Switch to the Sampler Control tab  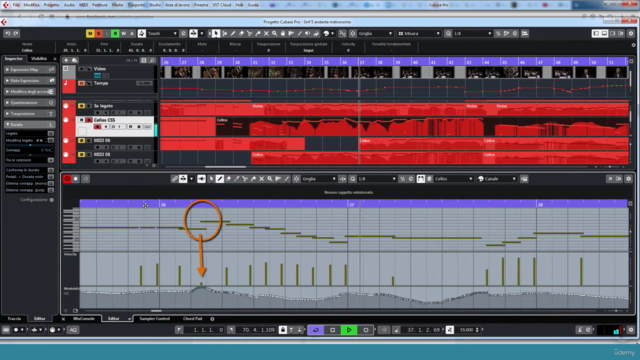pos(154,319)
